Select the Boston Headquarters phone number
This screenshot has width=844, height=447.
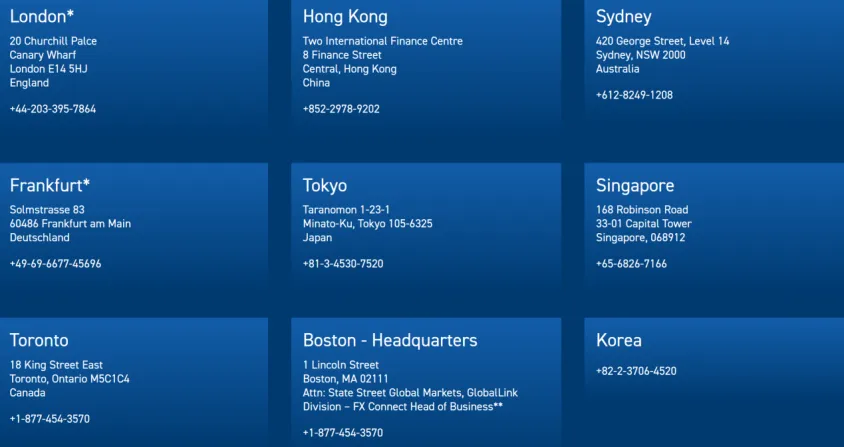tap(343, 432)
